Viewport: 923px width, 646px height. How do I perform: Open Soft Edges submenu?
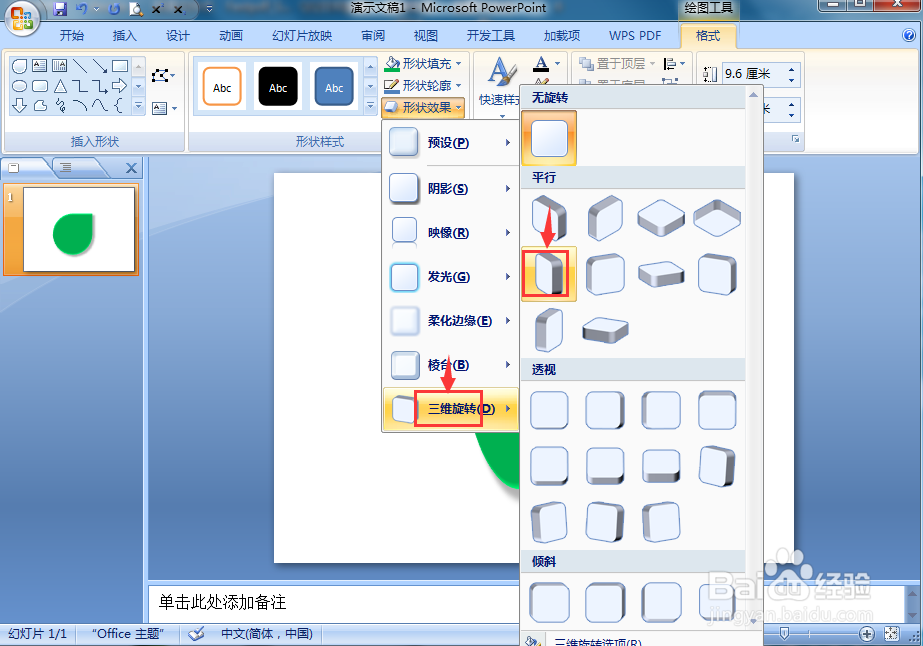450,321
